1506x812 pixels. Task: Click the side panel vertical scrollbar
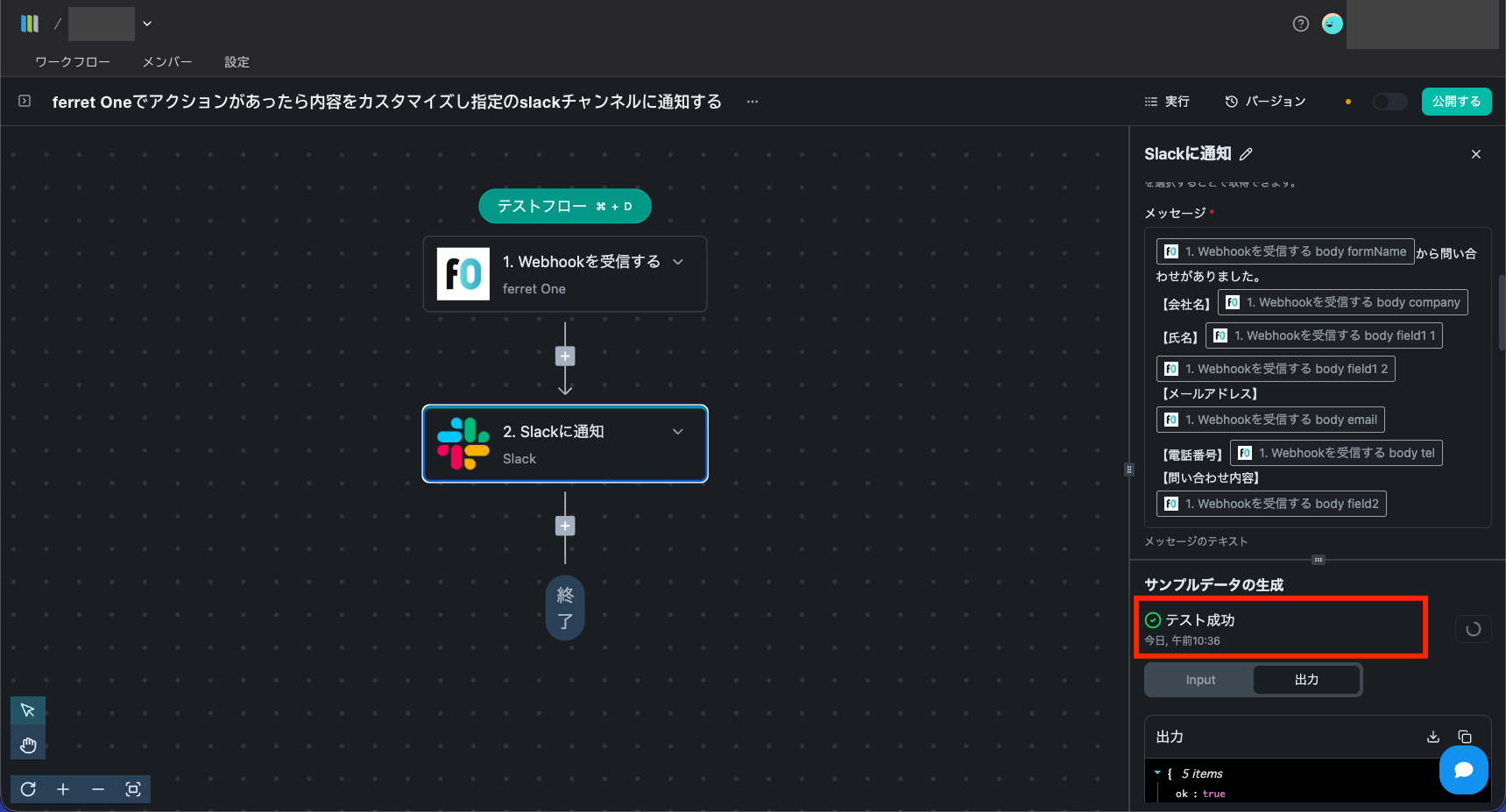coord(1501,313)
